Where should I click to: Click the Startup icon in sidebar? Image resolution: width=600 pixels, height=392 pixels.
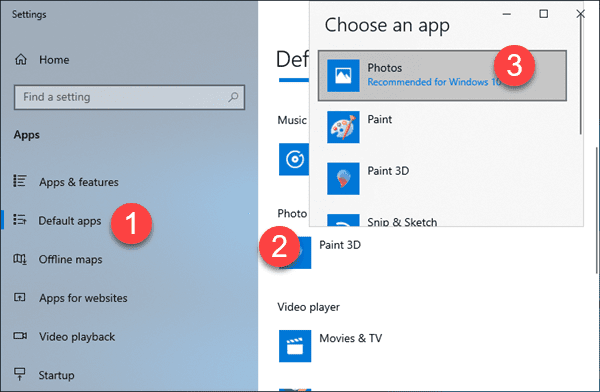pos(20,374)
